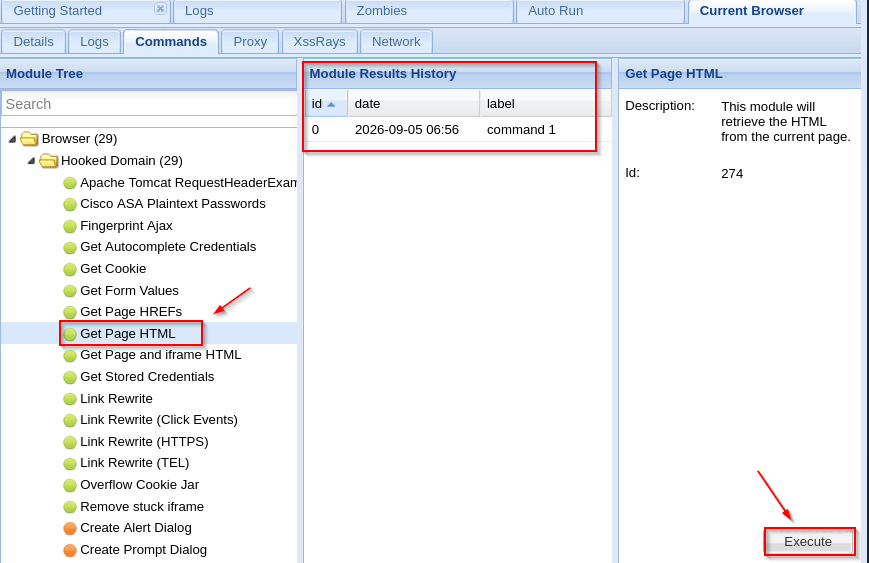
Task: Click green status icon beside Fingerprint Ajax
Action: tap(70, 226)
